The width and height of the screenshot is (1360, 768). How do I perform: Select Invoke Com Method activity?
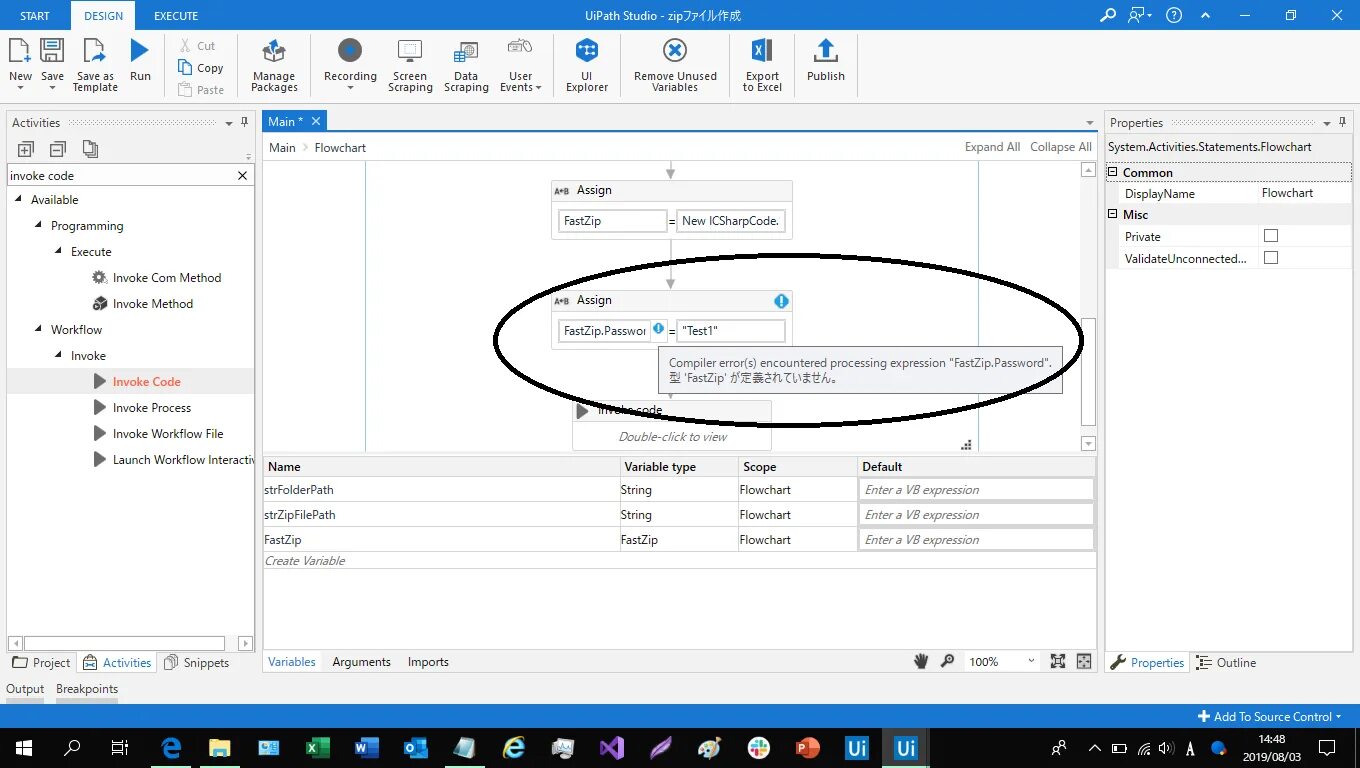click(166, 278)
